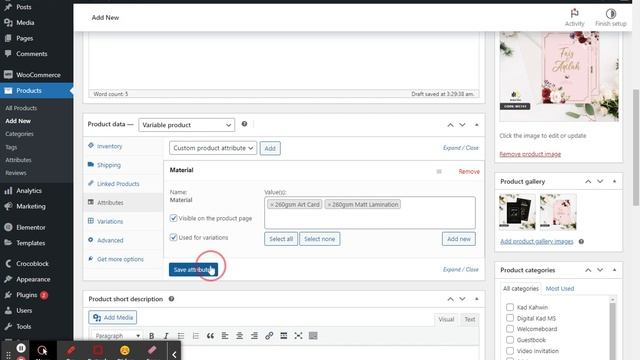Insert a blockquote

[x=210, y=336]
